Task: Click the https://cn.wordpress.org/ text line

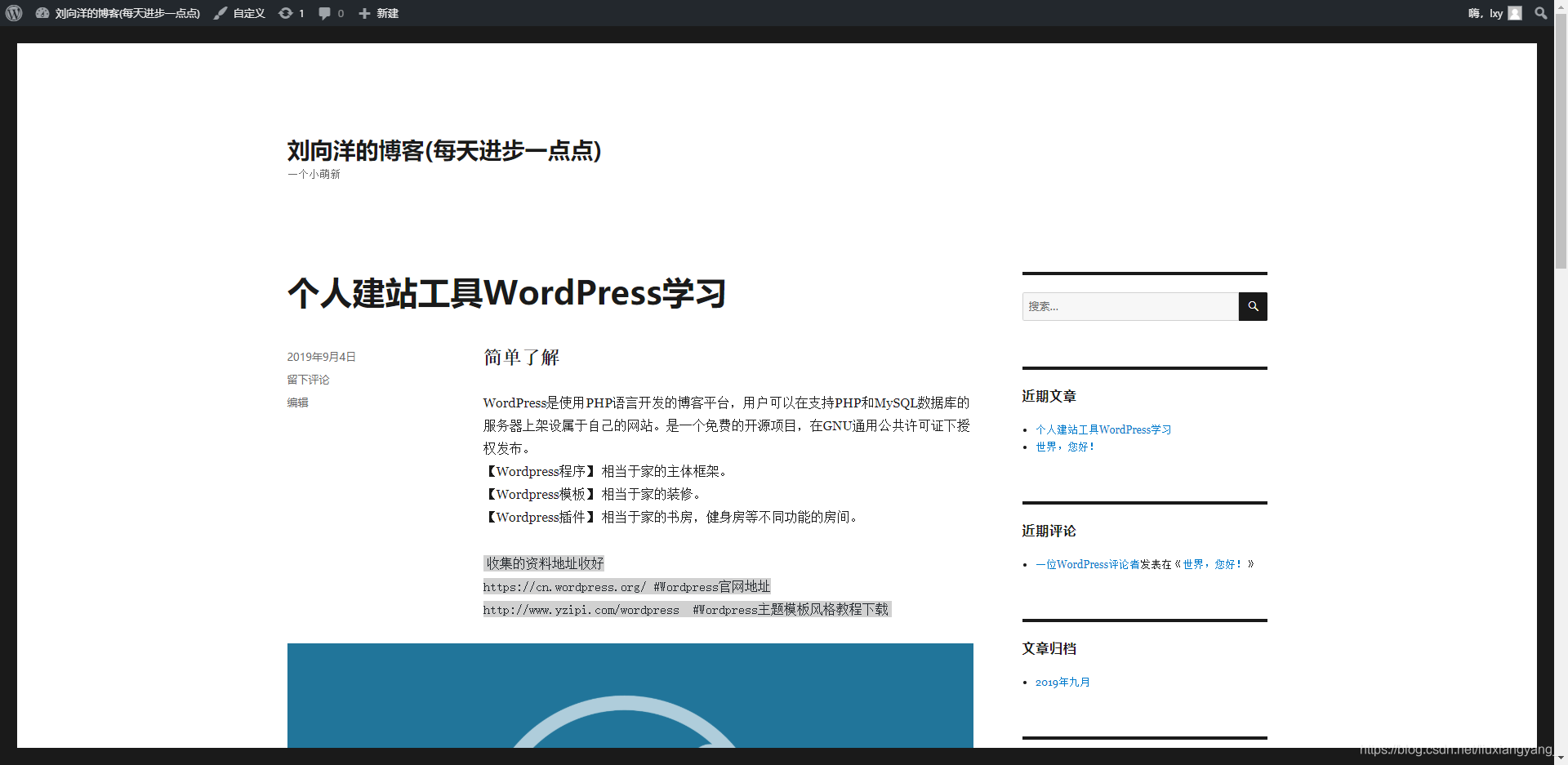Action: pyautogui.click(x=626, y=586)
